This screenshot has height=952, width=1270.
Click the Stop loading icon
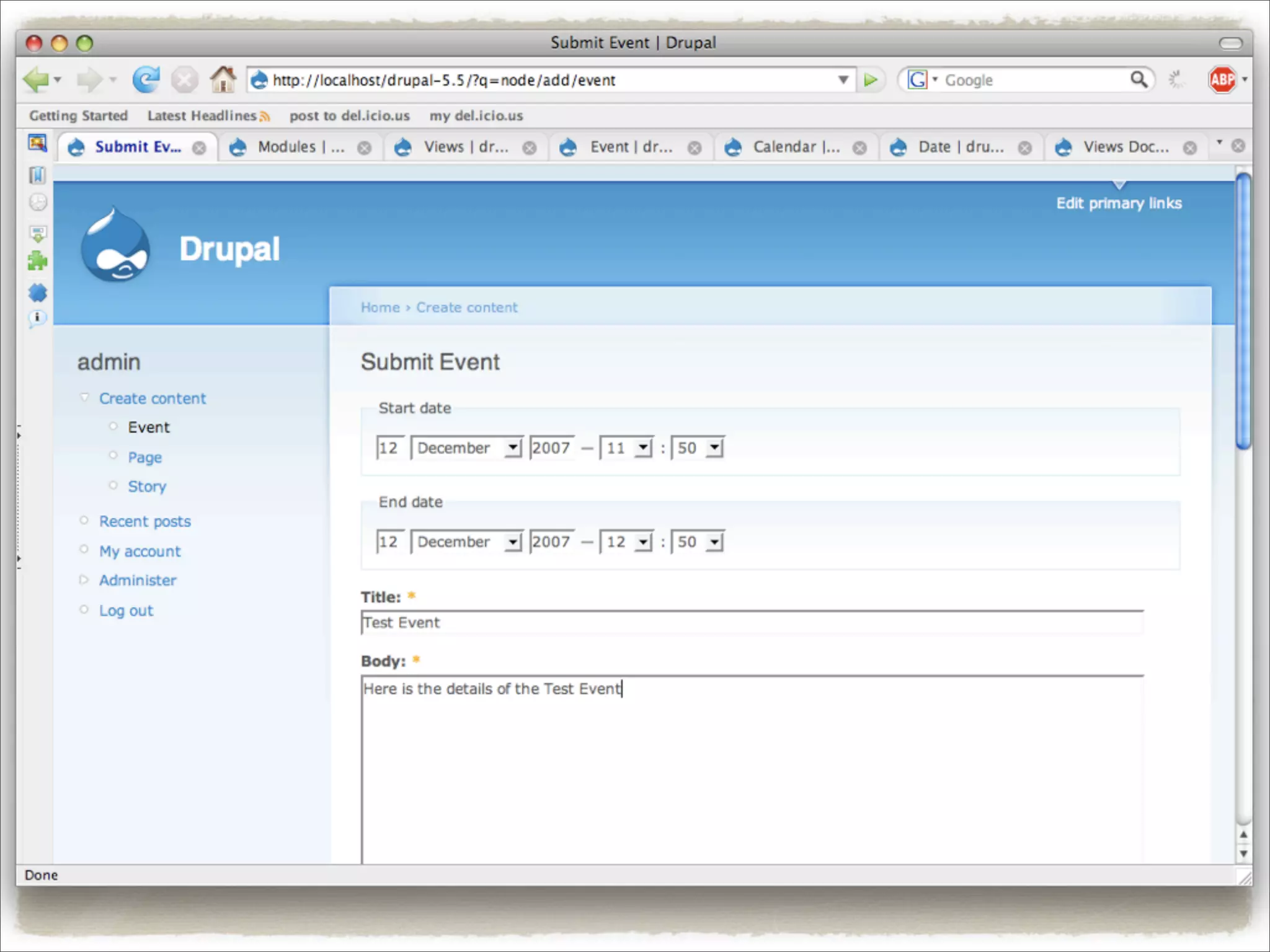[x=184, y=80]
